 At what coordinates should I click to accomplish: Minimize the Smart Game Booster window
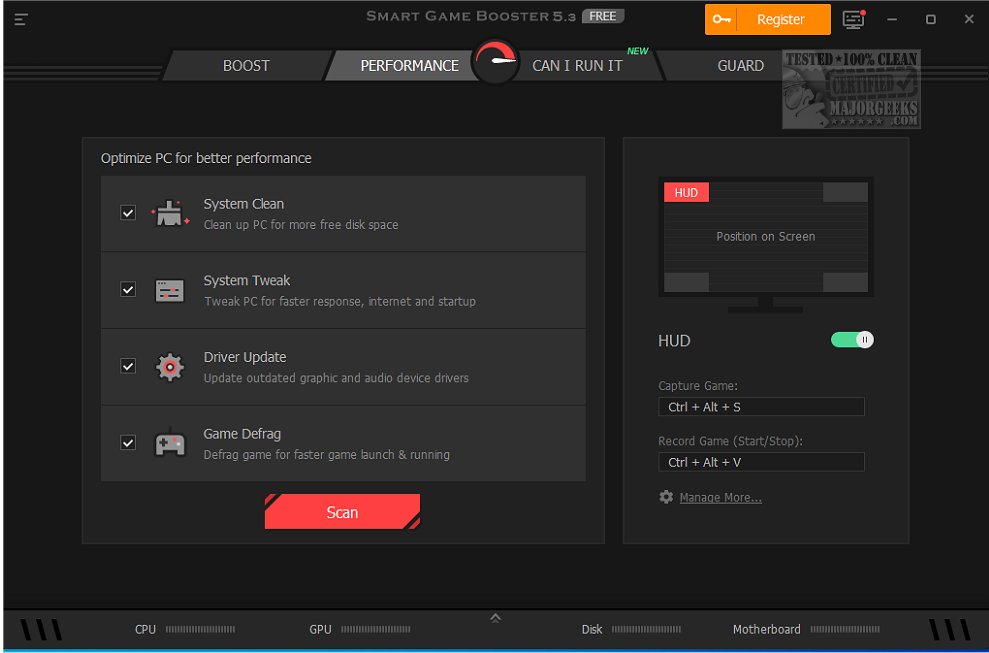892,20
